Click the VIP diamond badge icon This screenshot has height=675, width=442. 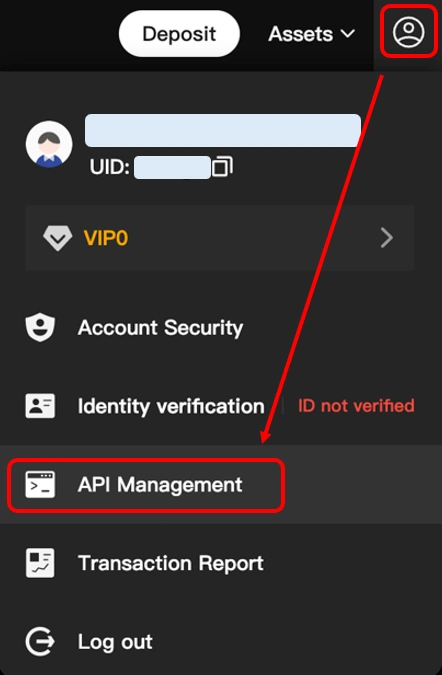coord(58,238)
